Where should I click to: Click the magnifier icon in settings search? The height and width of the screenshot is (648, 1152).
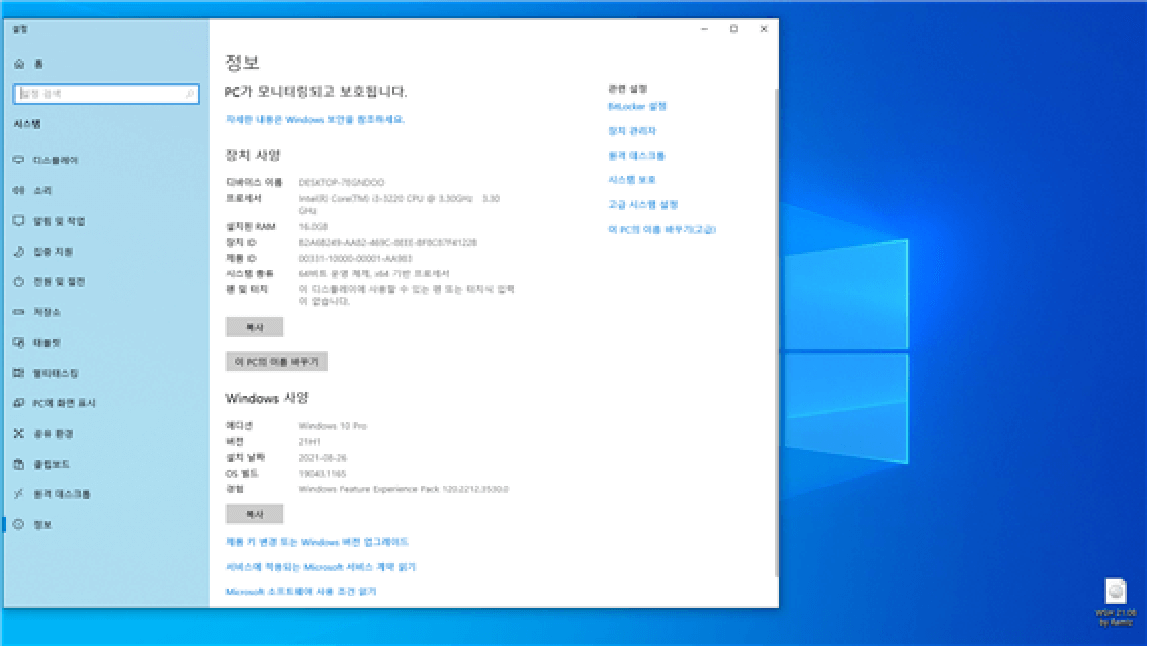click(190, 94)
